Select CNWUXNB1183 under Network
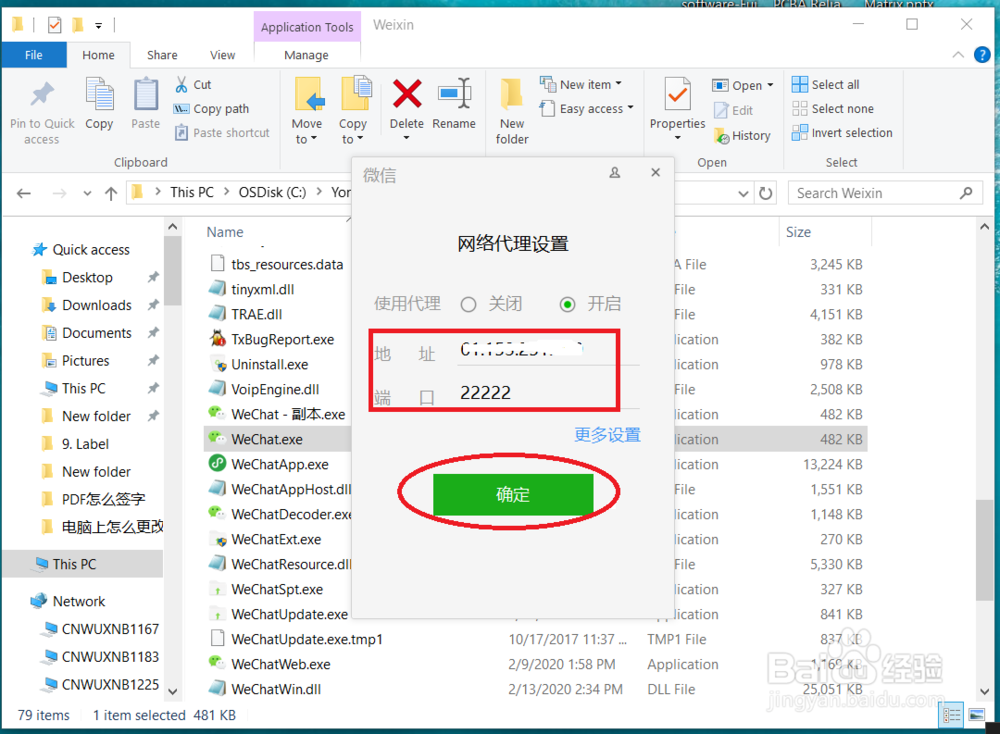The width and height of the screenshot is (1000, 734). pyautogui.click(x=110, y=657)
